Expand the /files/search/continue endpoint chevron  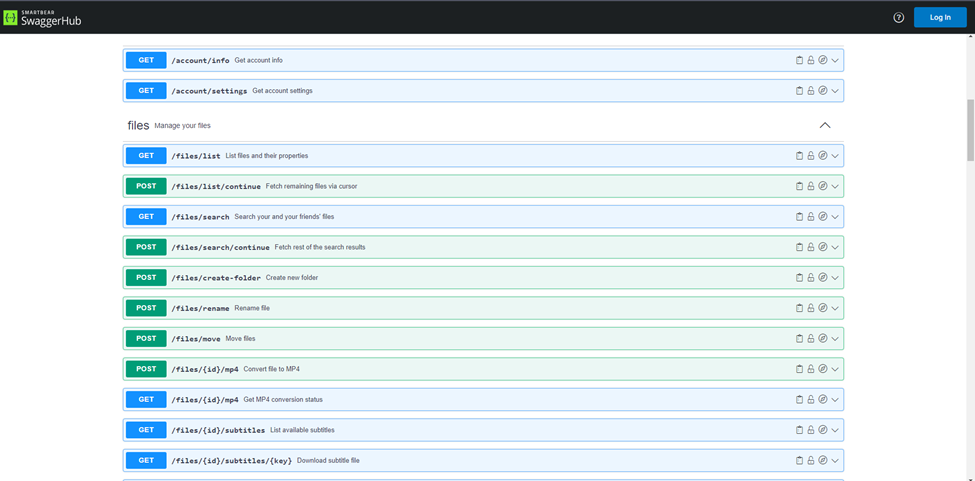(835, 247)
